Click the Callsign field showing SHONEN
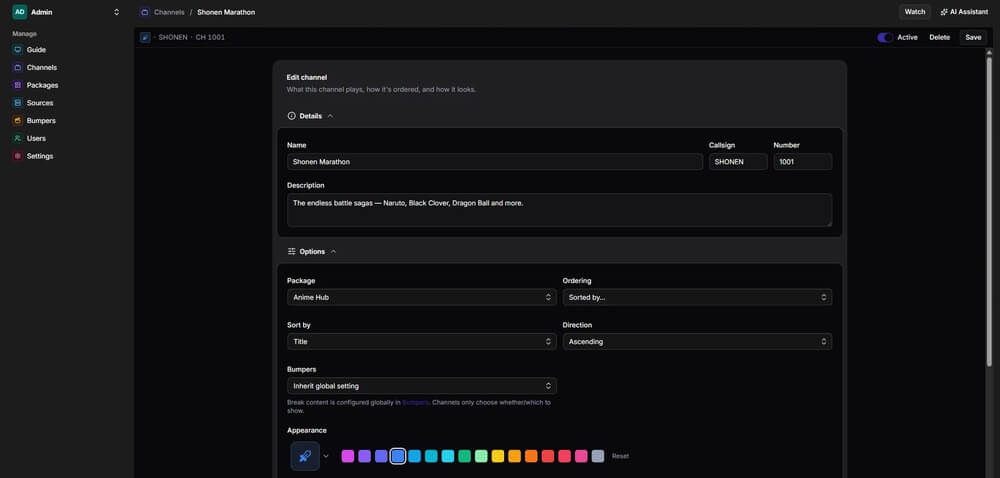This screenshot has height=478, width=1000. (x=738, y=162)
